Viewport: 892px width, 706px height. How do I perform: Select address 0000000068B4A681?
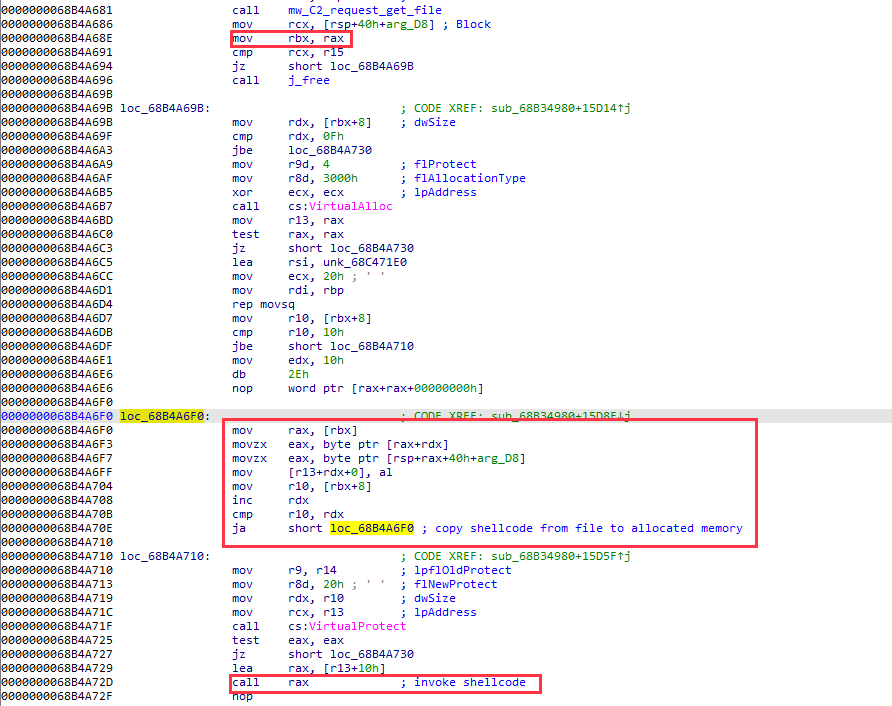[x=57, y=10]
